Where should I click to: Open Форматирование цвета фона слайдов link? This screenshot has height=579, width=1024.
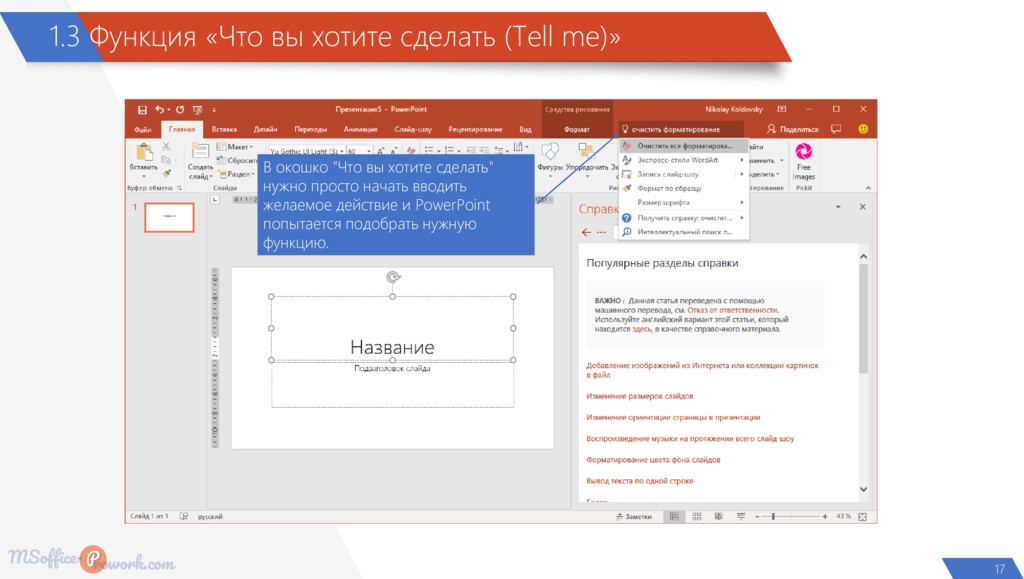[653, 460]
